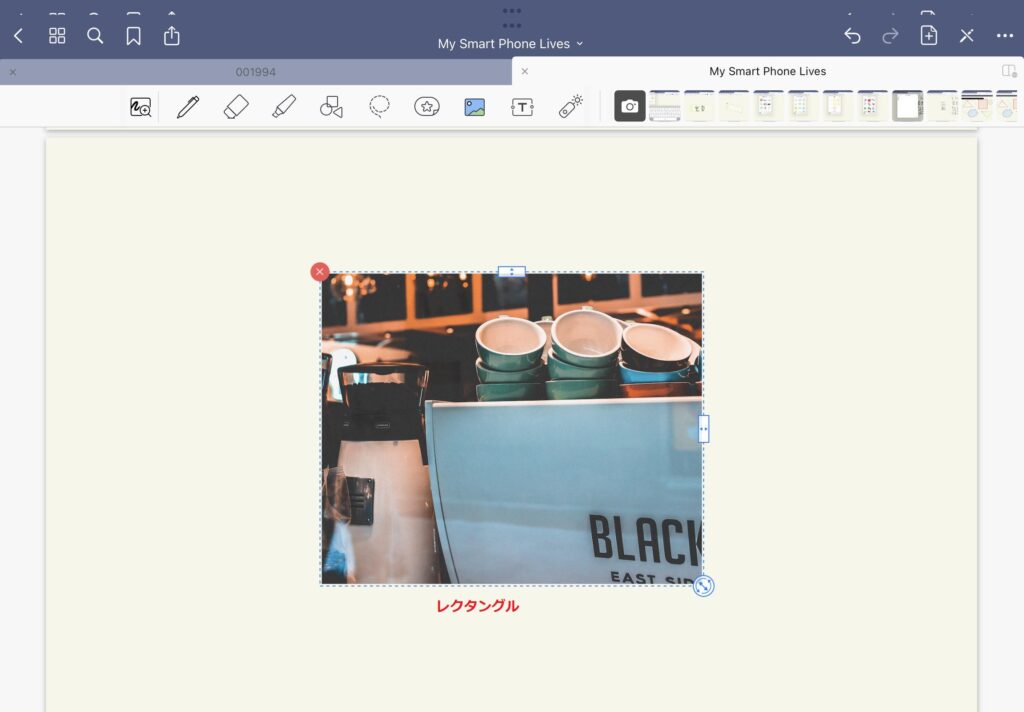This screenshot has height=712, width=1024.
Task: Toggle read-only mode with the crossed pen icon
Action: click(x=967, y=36)
